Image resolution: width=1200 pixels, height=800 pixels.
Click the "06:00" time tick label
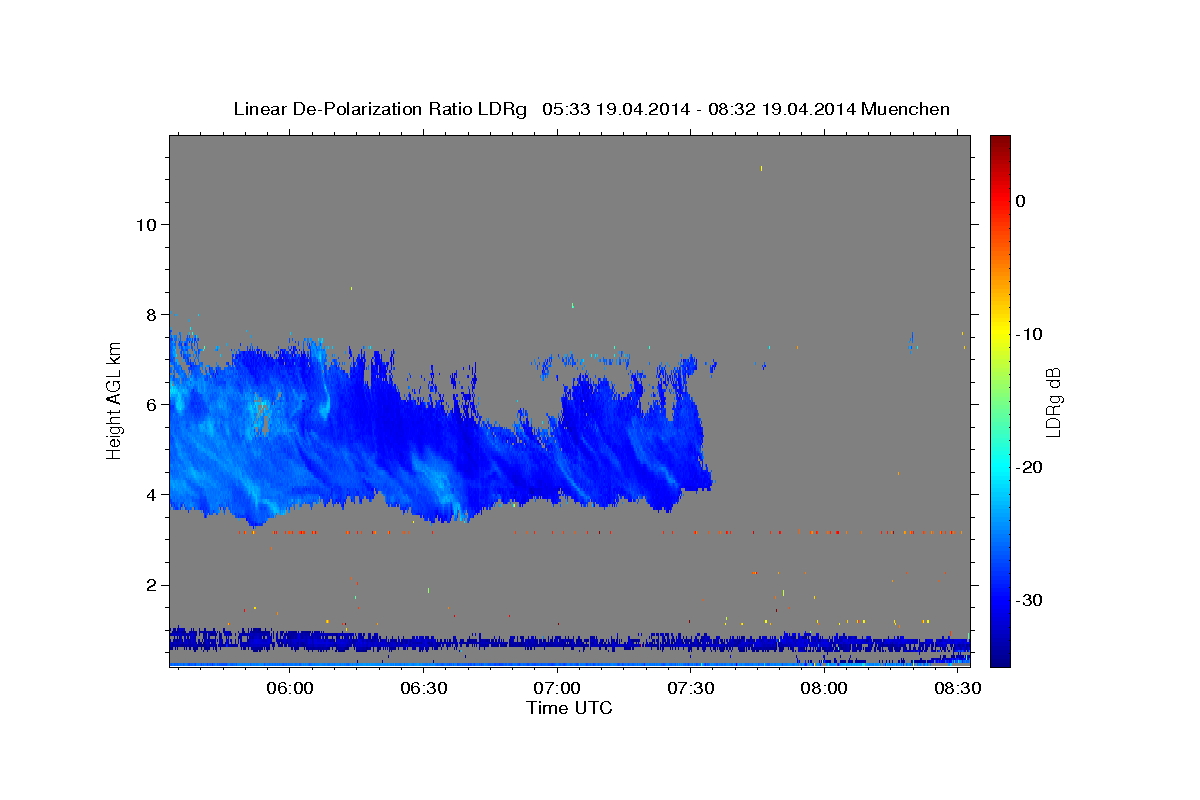click(291, 689)
